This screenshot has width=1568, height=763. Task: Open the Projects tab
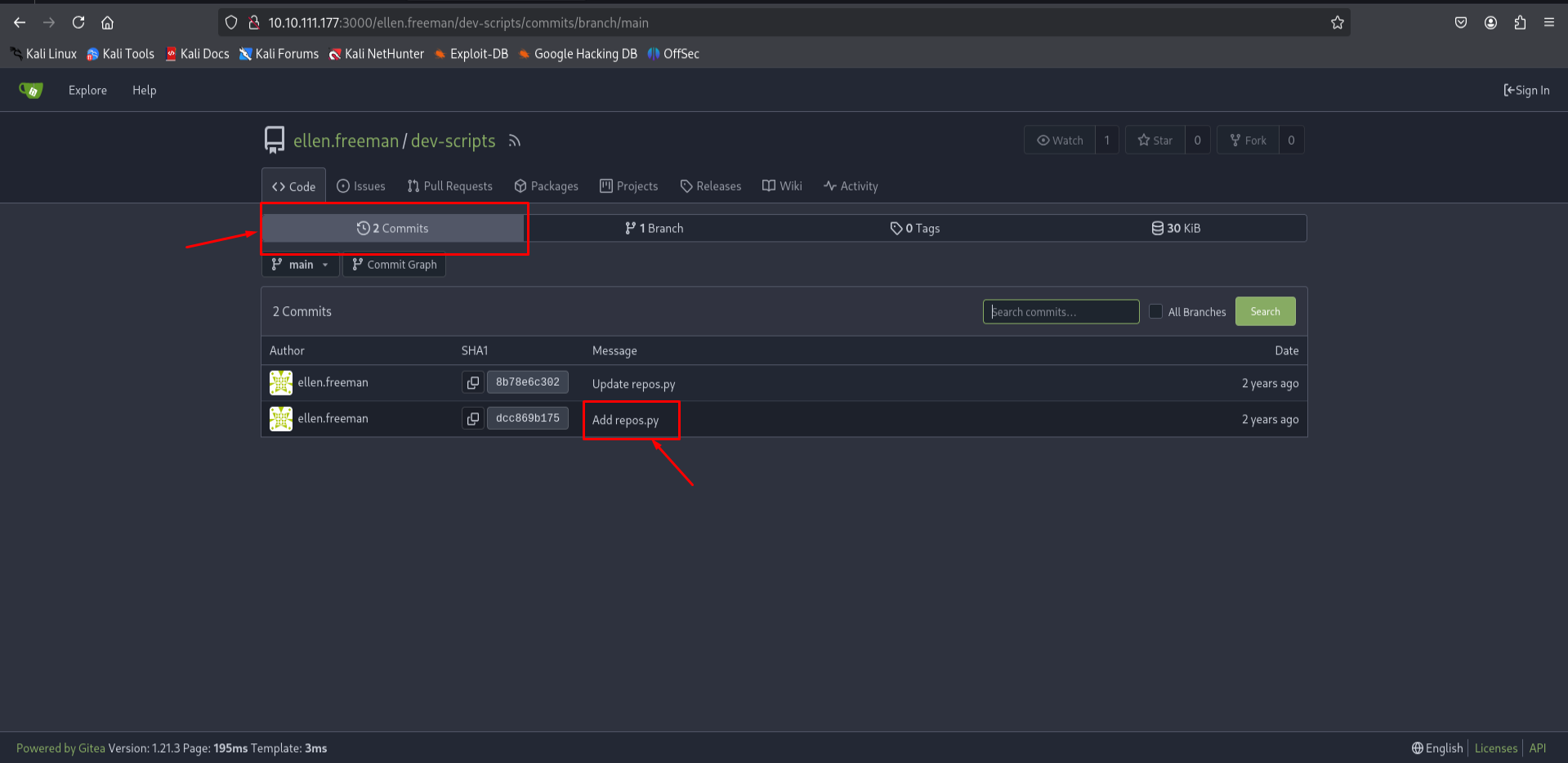coord(628,186)
